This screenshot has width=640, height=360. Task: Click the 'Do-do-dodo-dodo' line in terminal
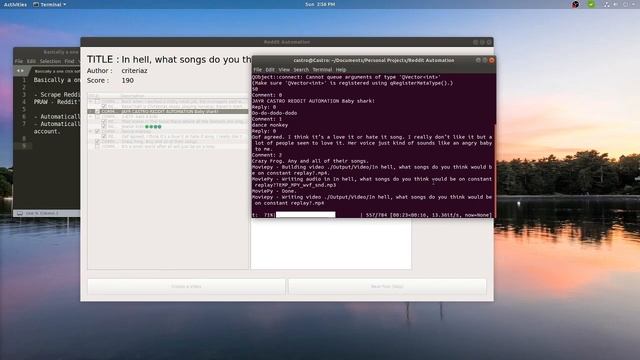(274, 113)
